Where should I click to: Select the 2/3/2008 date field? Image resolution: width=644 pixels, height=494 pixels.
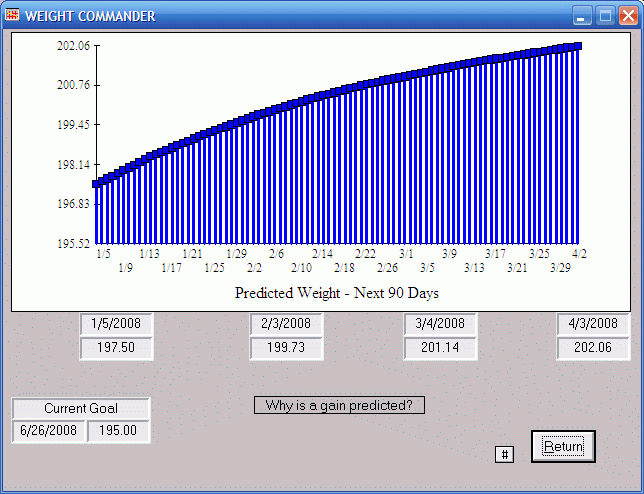pos(286,324)
